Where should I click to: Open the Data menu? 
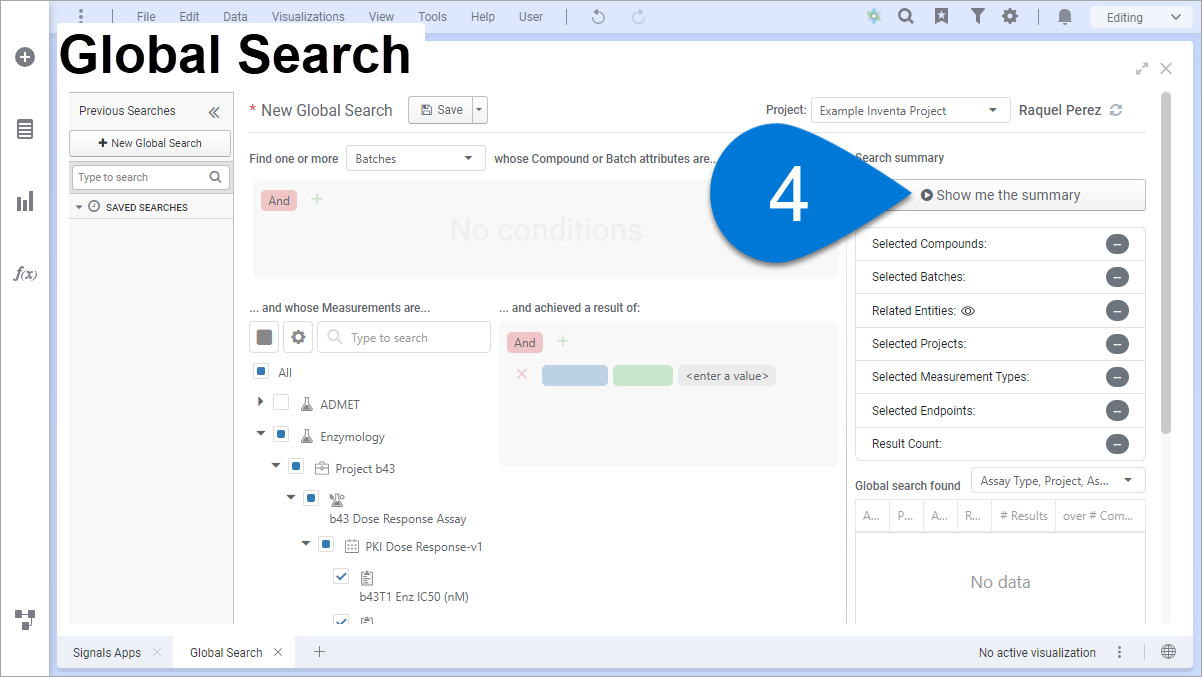tap(235, 17)
